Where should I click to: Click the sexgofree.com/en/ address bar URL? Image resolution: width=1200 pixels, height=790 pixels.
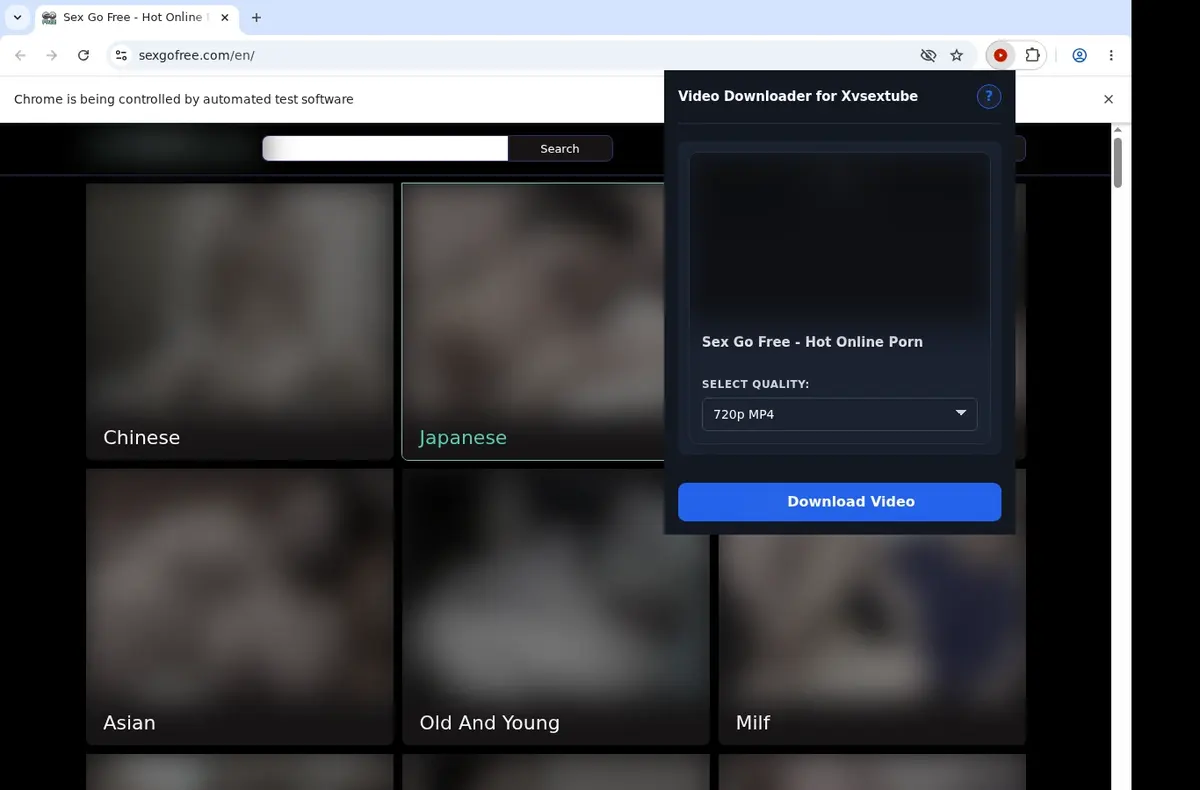tap(197, 55)
